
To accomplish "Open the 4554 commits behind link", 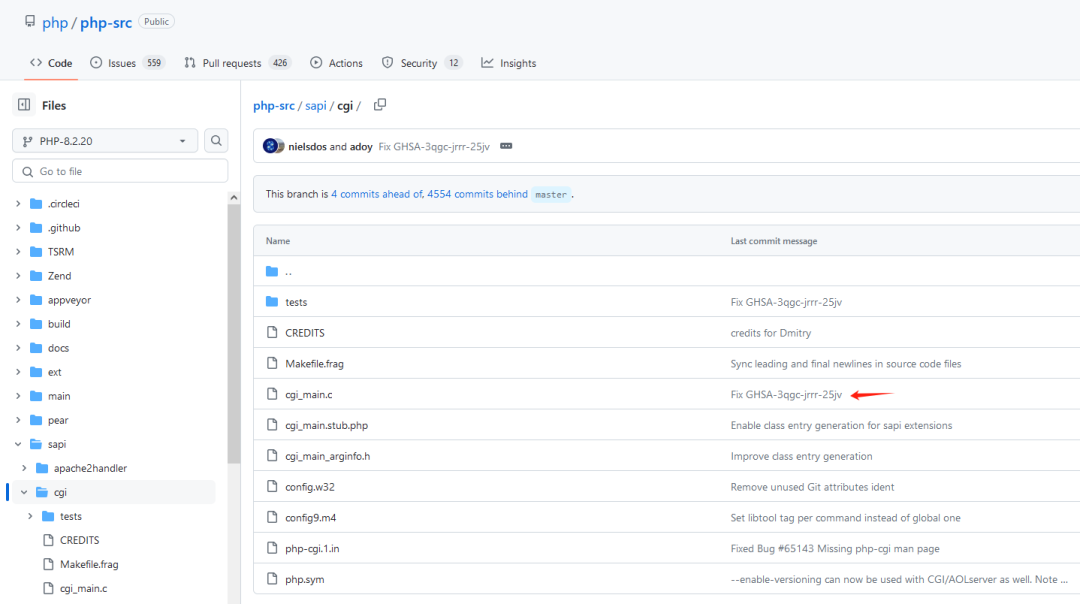I will pyautogui.click(x=477, y=194).
